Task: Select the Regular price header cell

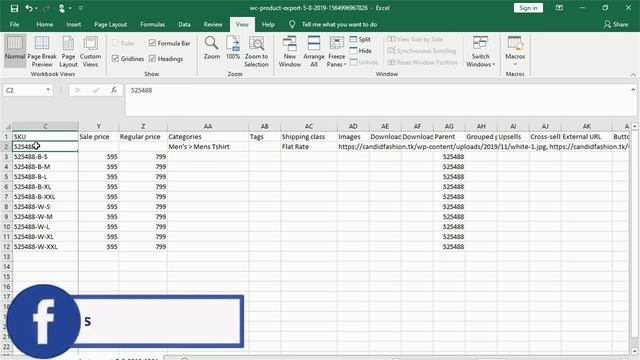Action: (143, 137)
